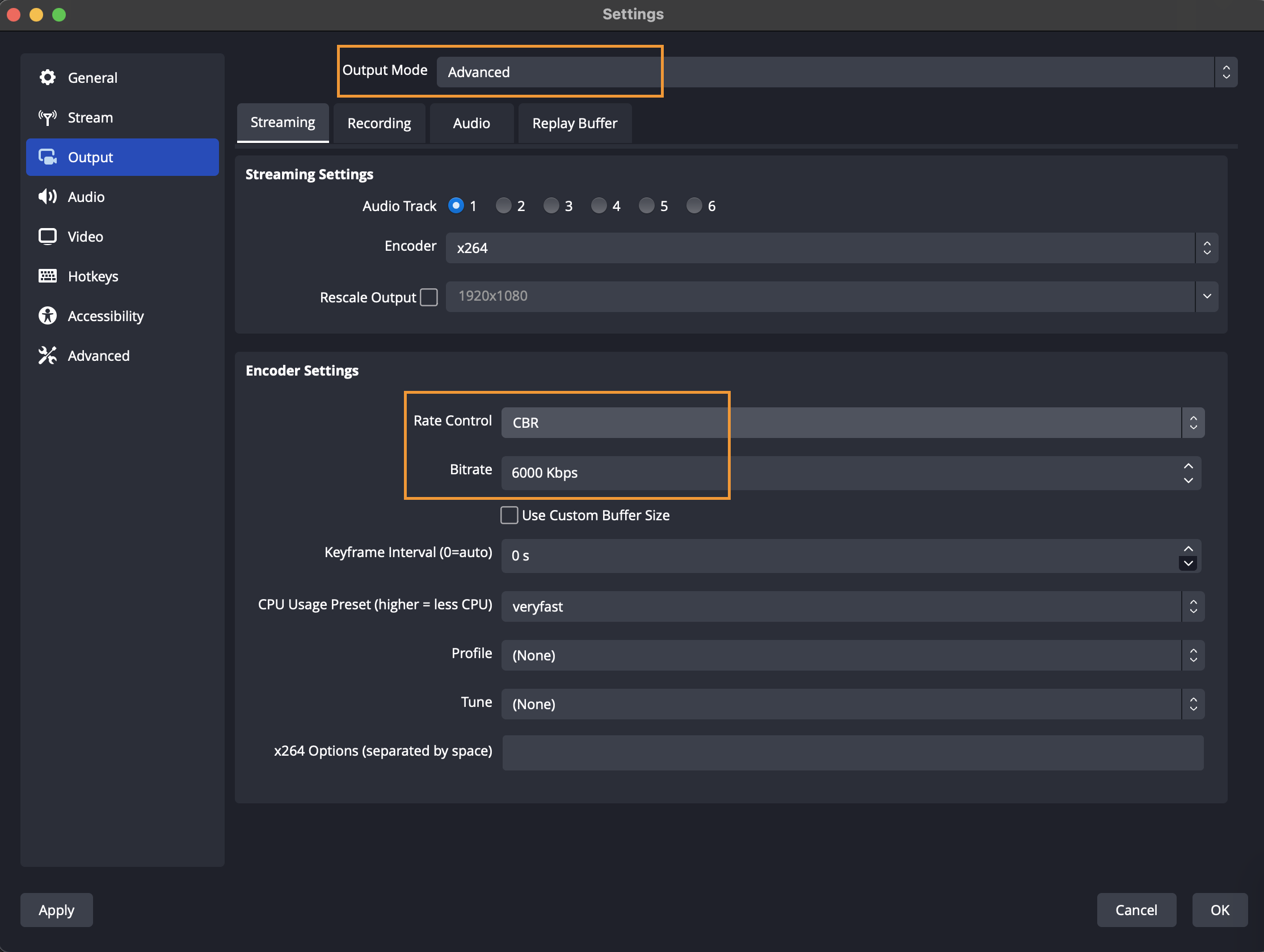Click the Output sidebar icon
The width and height of the screenshot is (1264, 952).
[x=48, y=157]
